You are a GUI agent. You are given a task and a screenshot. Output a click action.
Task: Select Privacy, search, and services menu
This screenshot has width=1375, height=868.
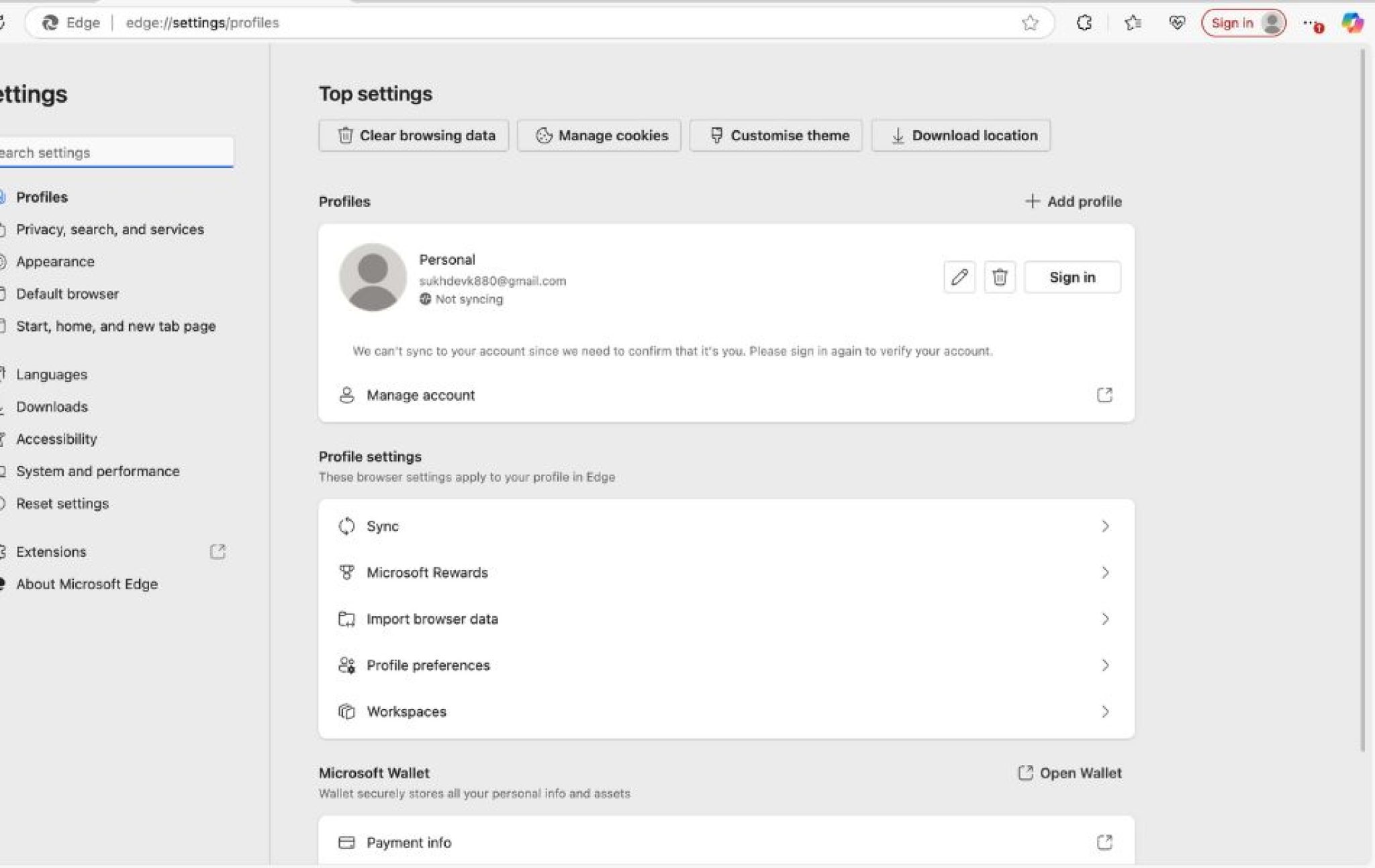coord(109,230)
